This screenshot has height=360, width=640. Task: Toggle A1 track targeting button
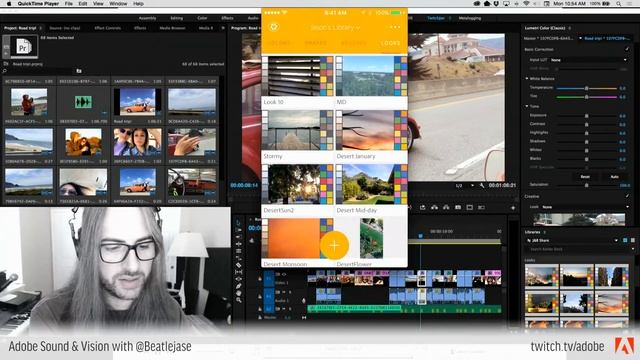[269, 295]
